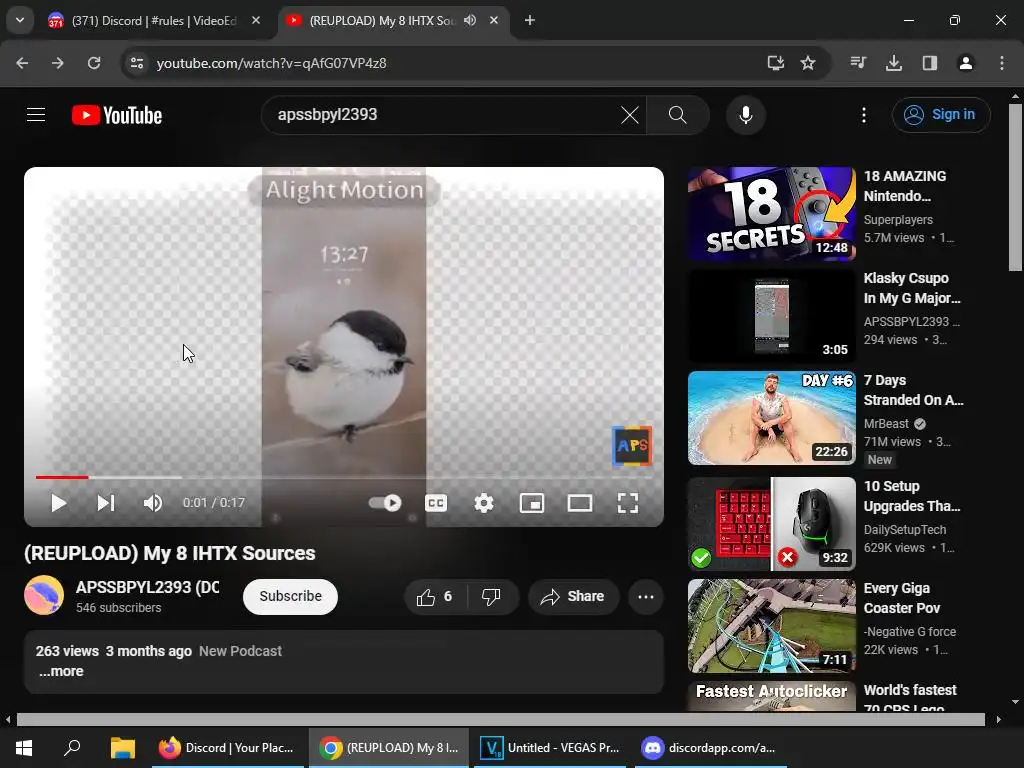Image resolution: width=1024 pixels, height=768 pixels.
Task: Subscribe to the channel
Action: [290, 596]
